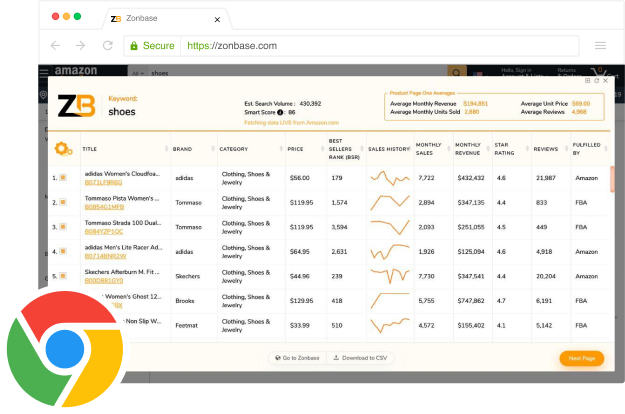Screen dimensions: 625x414
Task: Click the Feetmat brand cell
Action: click(187, 326)
